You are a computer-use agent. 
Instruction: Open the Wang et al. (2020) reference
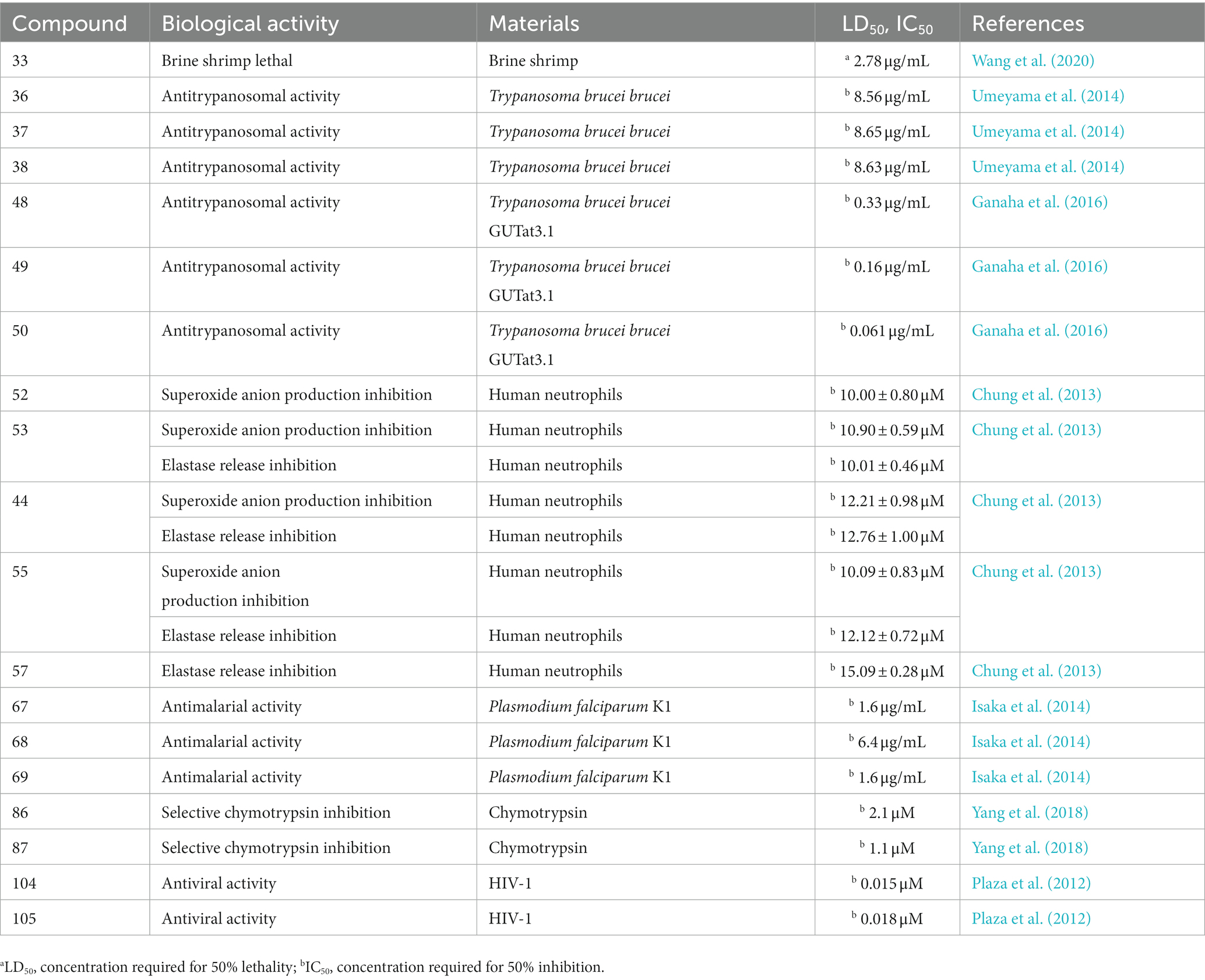click(1033, 61)
